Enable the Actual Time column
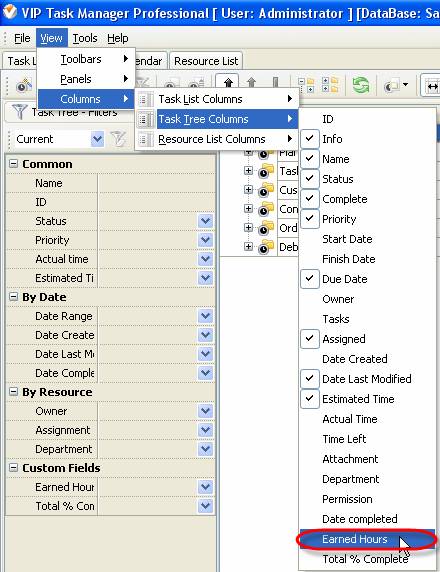440x572 pixels. (x=367, y=419)
